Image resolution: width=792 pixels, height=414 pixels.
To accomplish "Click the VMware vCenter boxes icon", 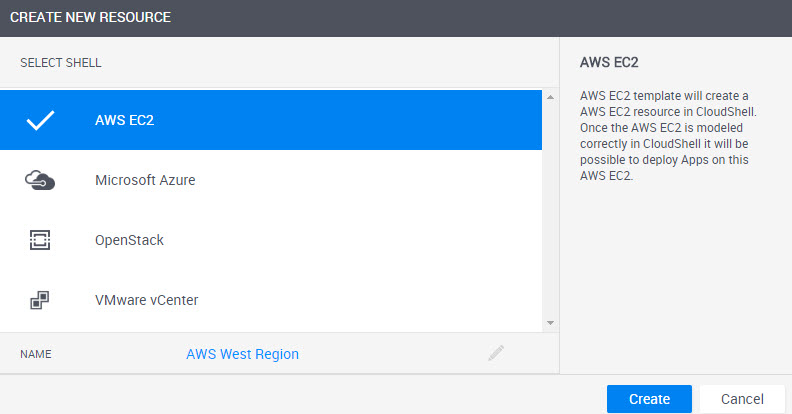I will coord(40,300).
